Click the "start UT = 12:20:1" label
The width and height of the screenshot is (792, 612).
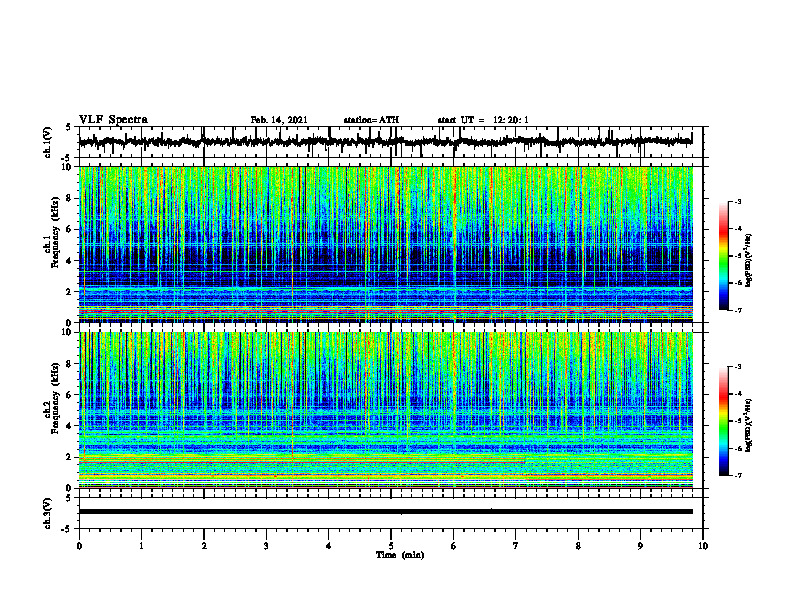pyautogui.click(x=483, y=120)
